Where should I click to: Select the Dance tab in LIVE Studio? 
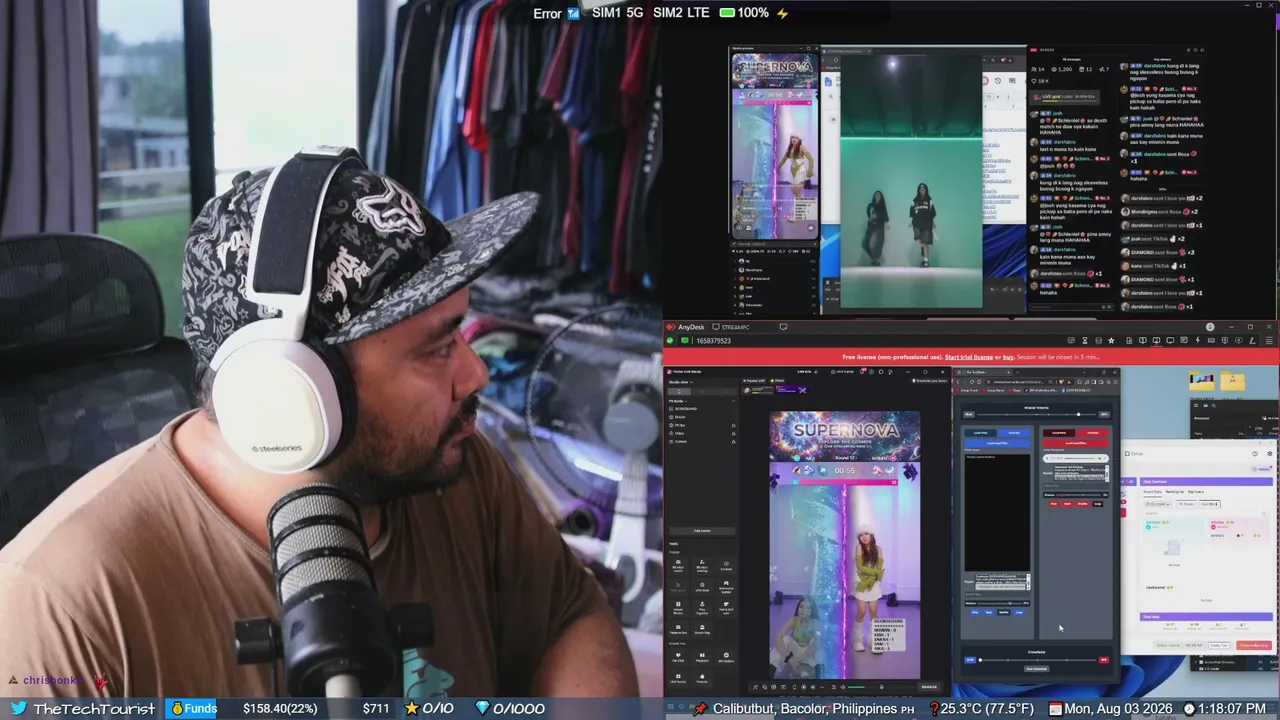point(779,381)
